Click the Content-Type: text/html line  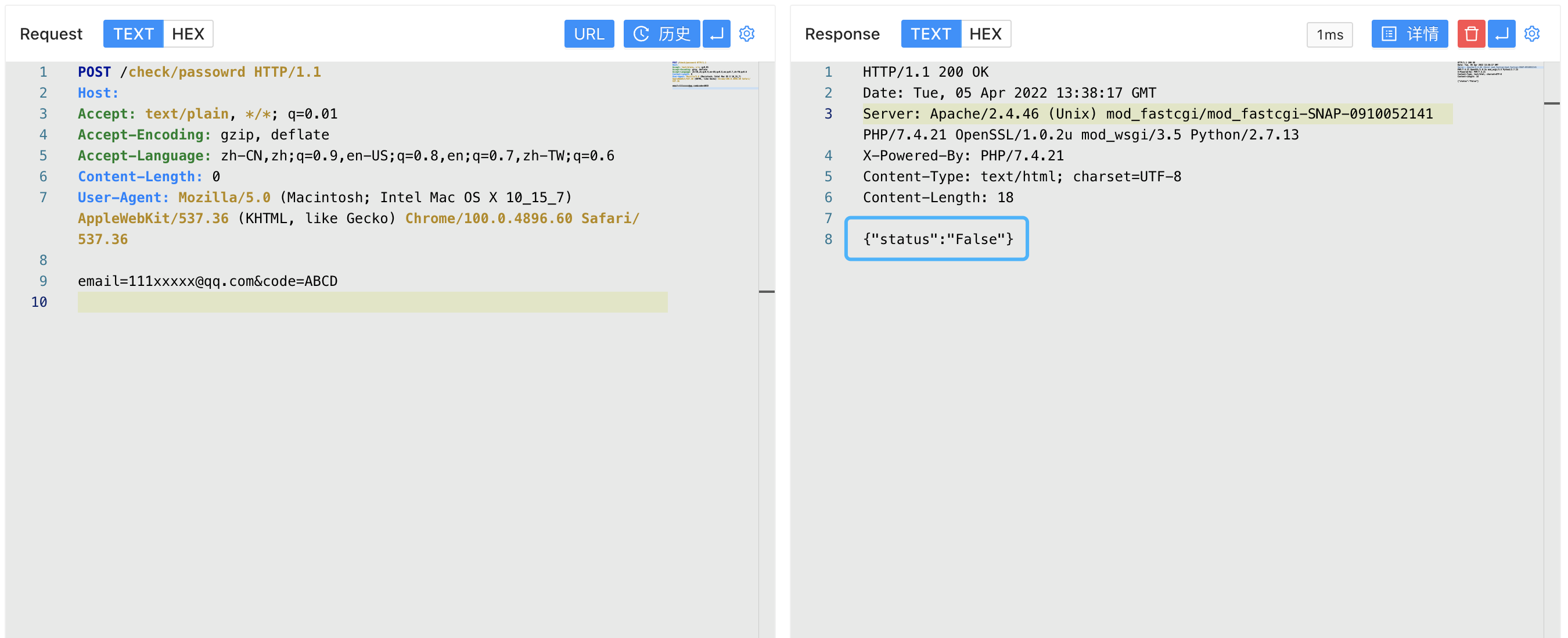[1022, 177]
